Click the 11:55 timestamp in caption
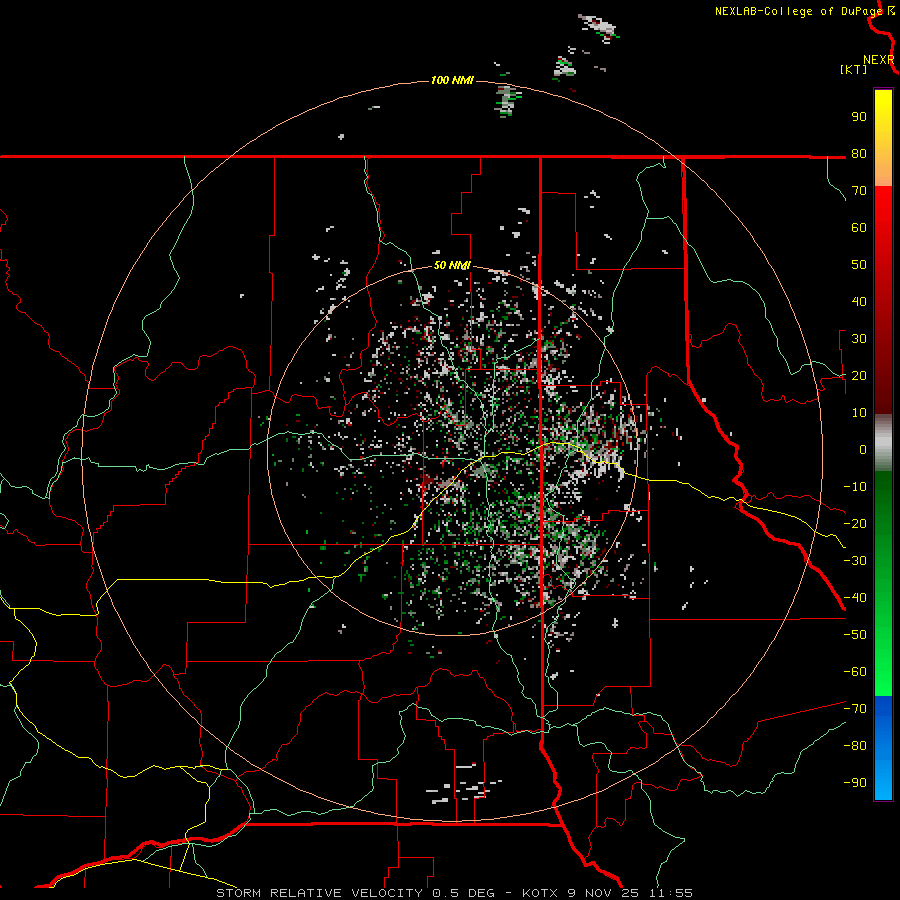Screen dimensions: 900x900 [670, 893]
